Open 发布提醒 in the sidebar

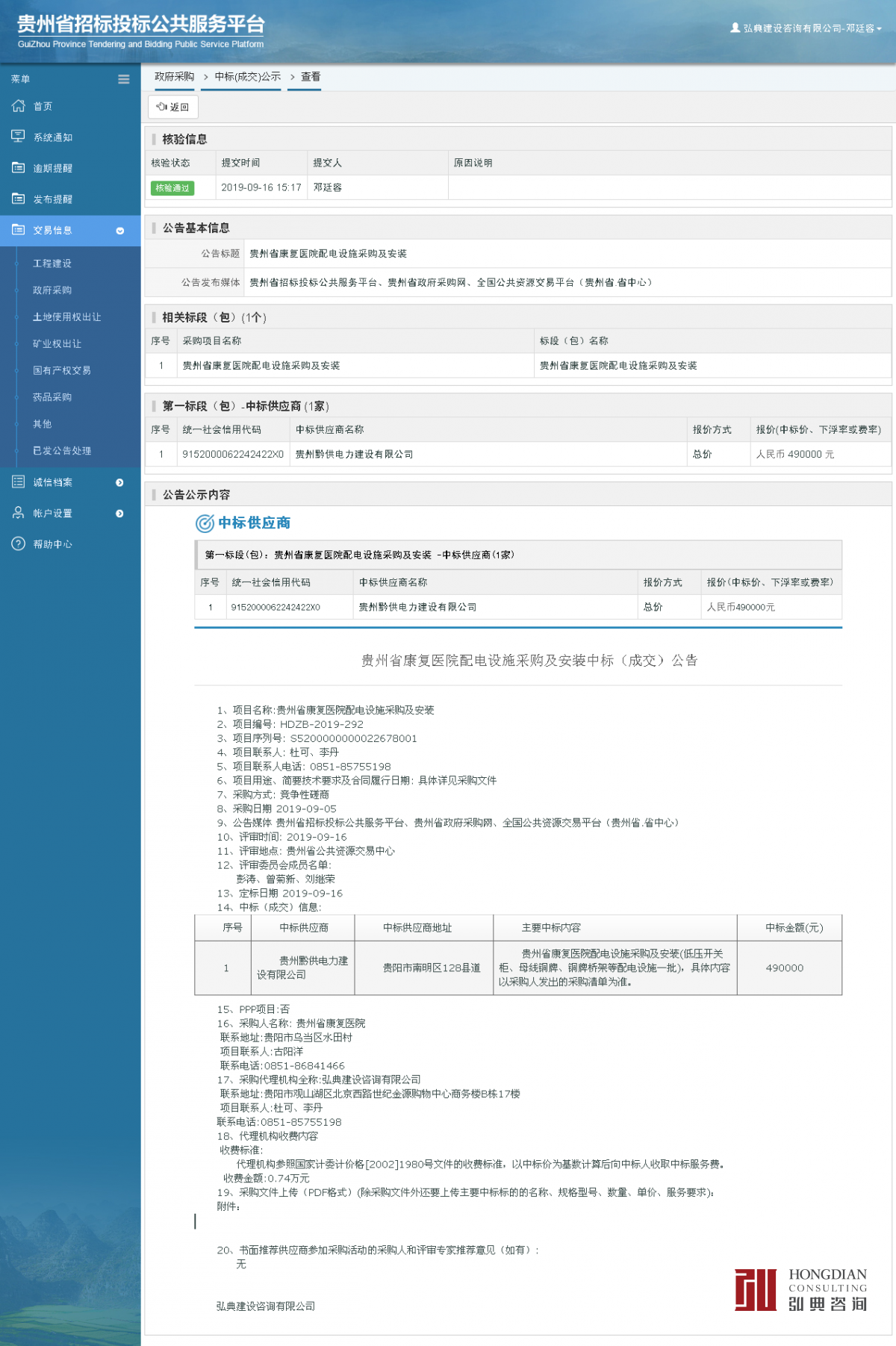point(53,199)
